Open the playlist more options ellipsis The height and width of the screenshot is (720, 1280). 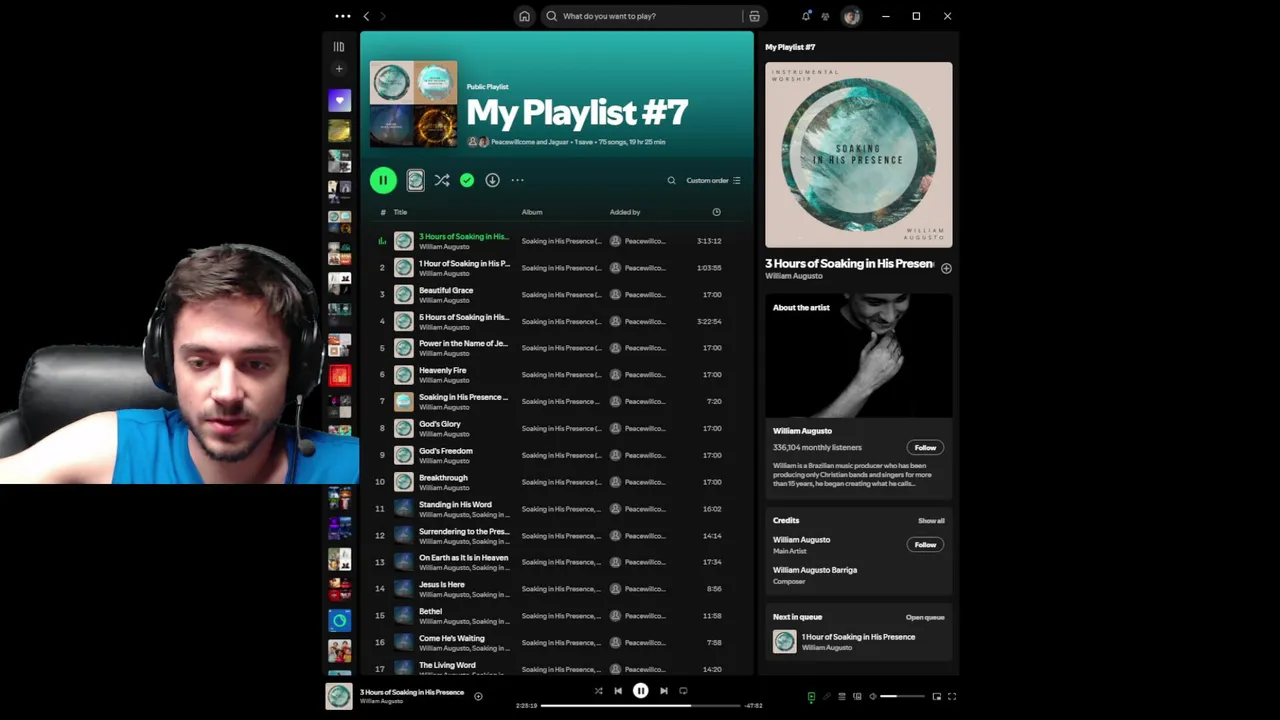coord(517,180)
